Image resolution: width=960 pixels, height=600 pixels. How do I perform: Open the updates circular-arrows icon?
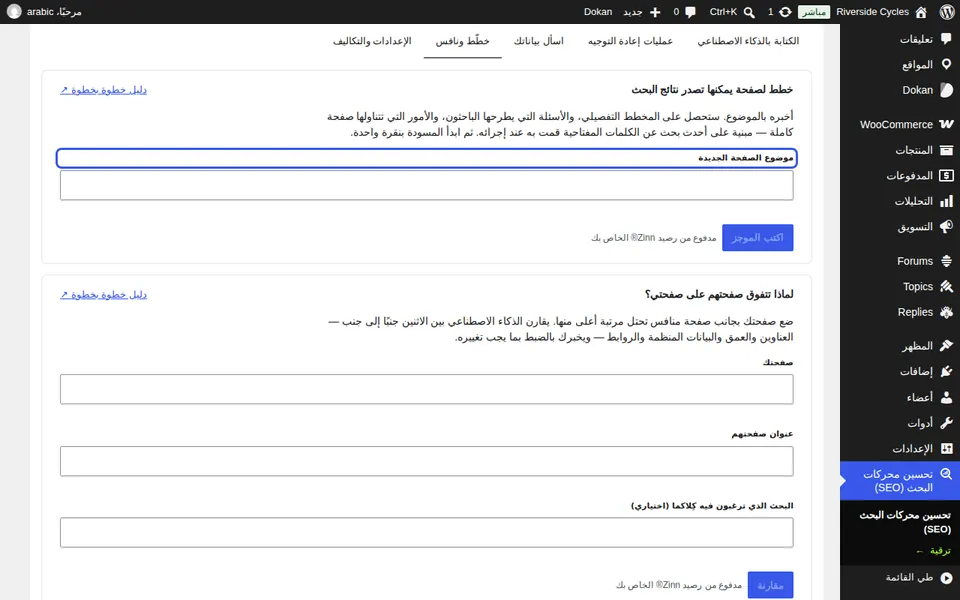[785, 12]
